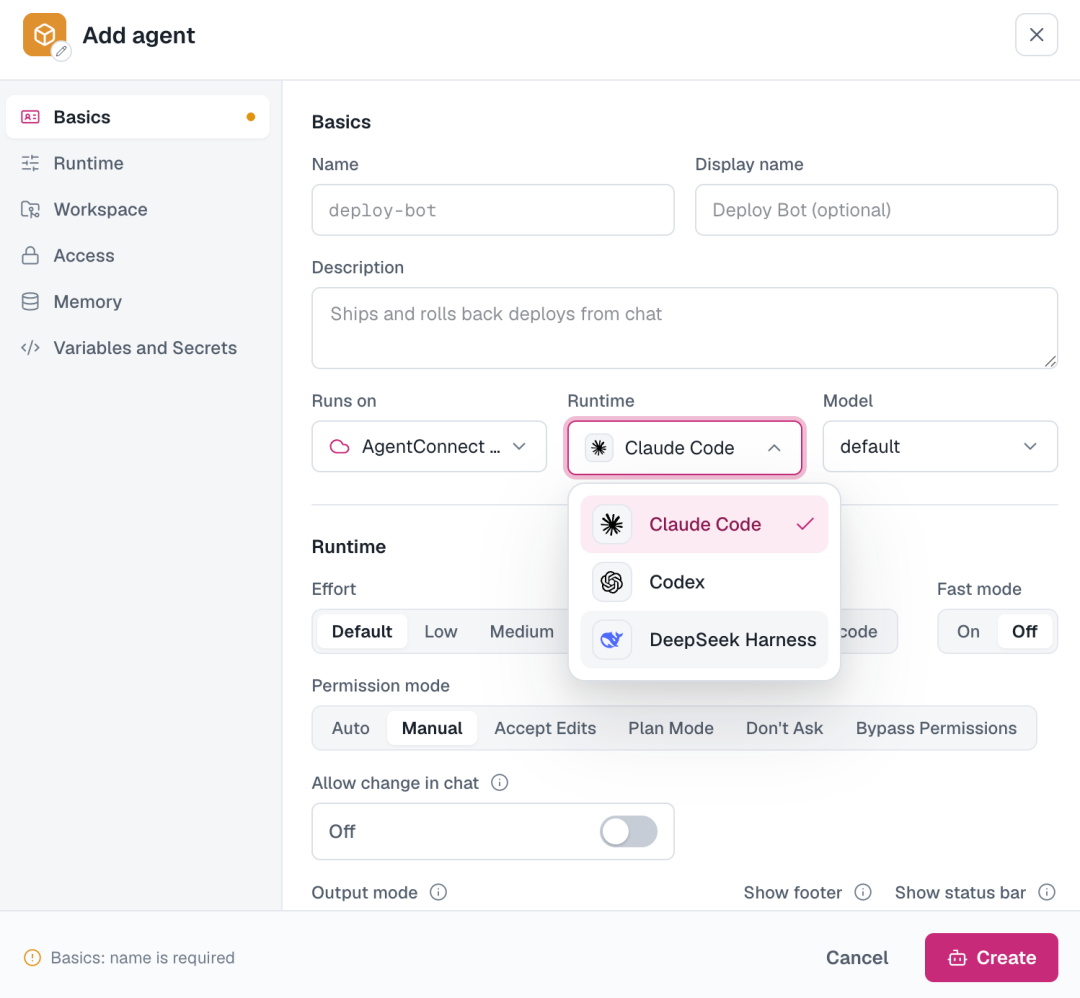Open the Runtime section in sidebar
The width and height of the screenshot is (1080, 998).
click(x=138, y=163)
